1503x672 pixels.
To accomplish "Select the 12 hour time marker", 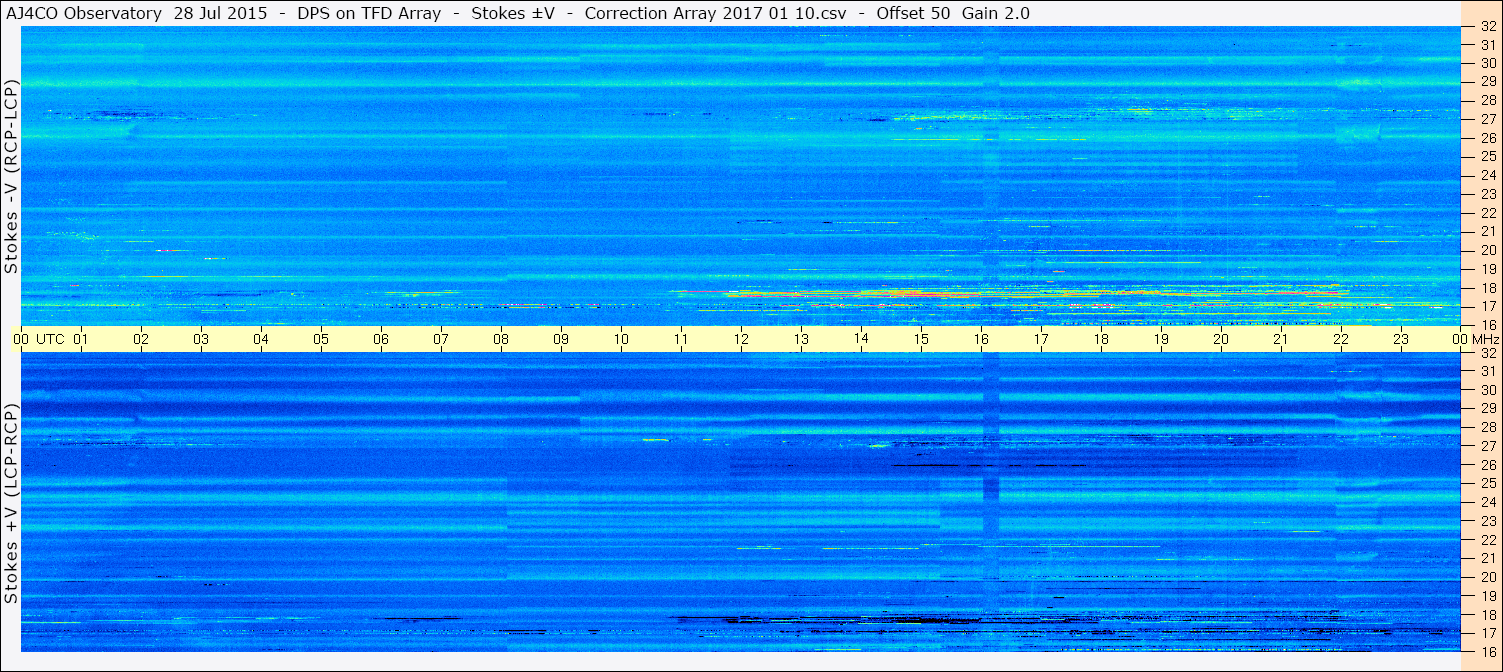I will [741, 340].
